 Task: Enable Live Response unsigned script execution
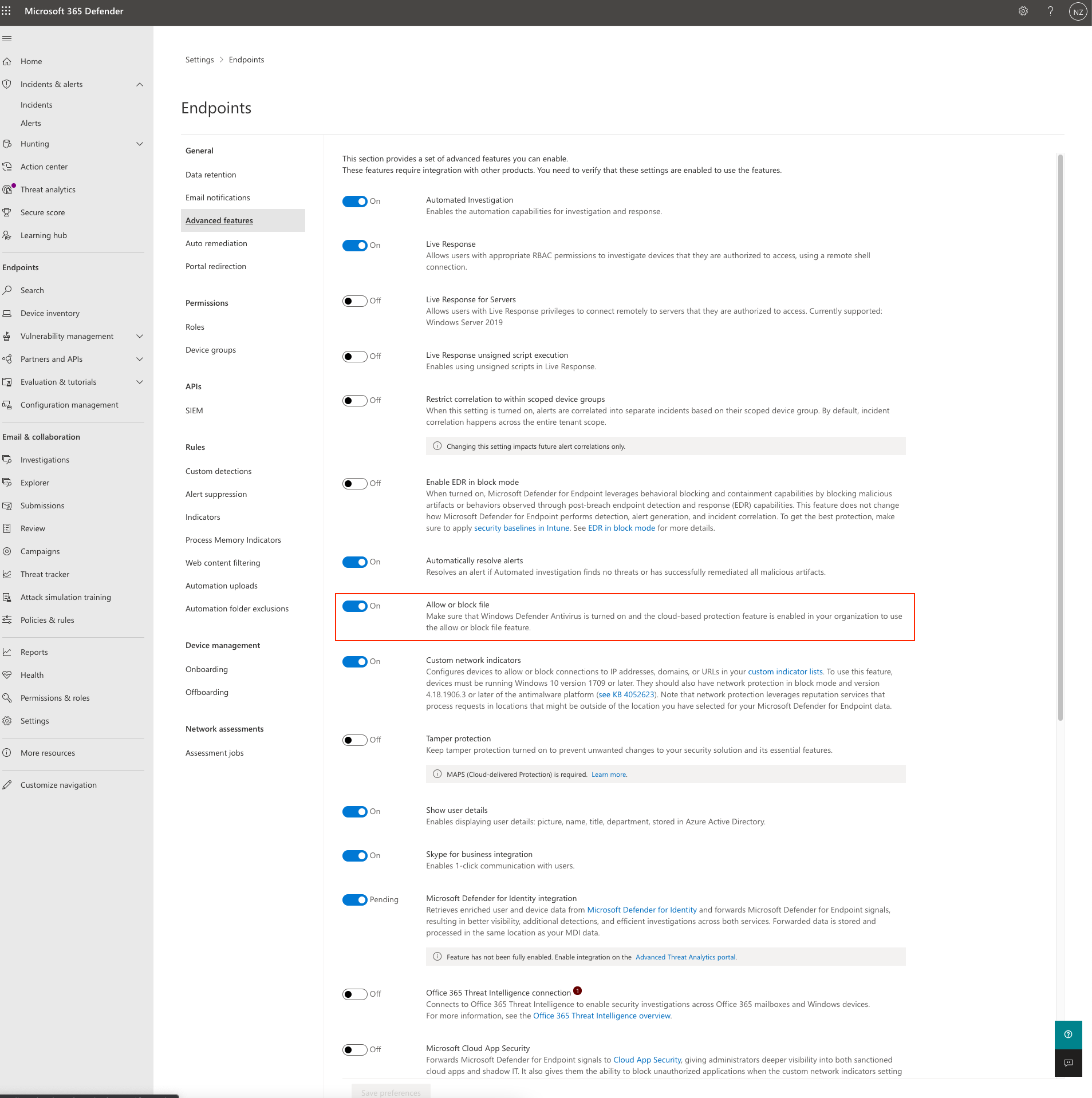[x=355, y=357]
